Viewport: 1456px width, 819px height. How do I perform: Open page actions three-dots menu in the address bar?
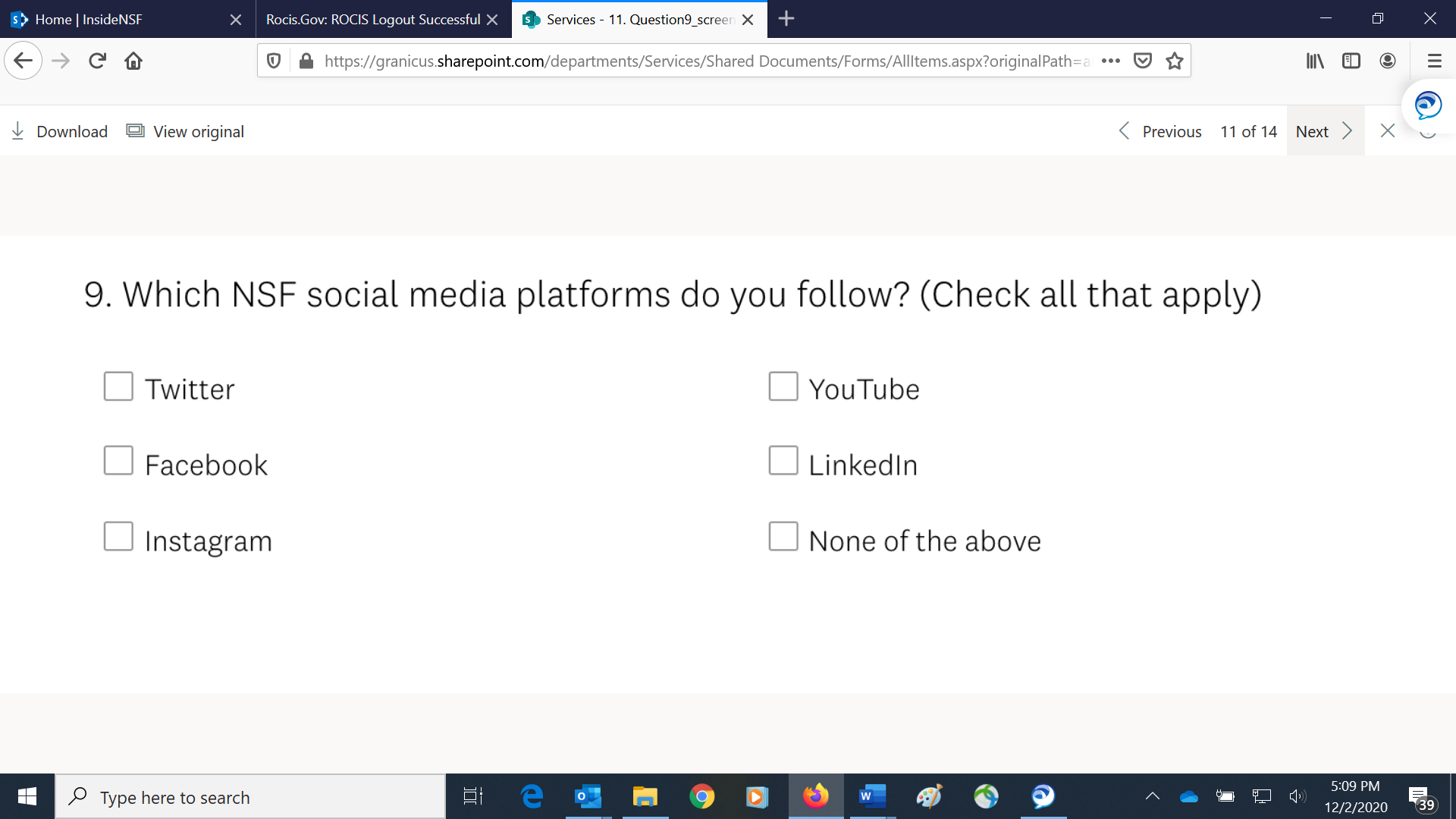tap(1111, 61)
